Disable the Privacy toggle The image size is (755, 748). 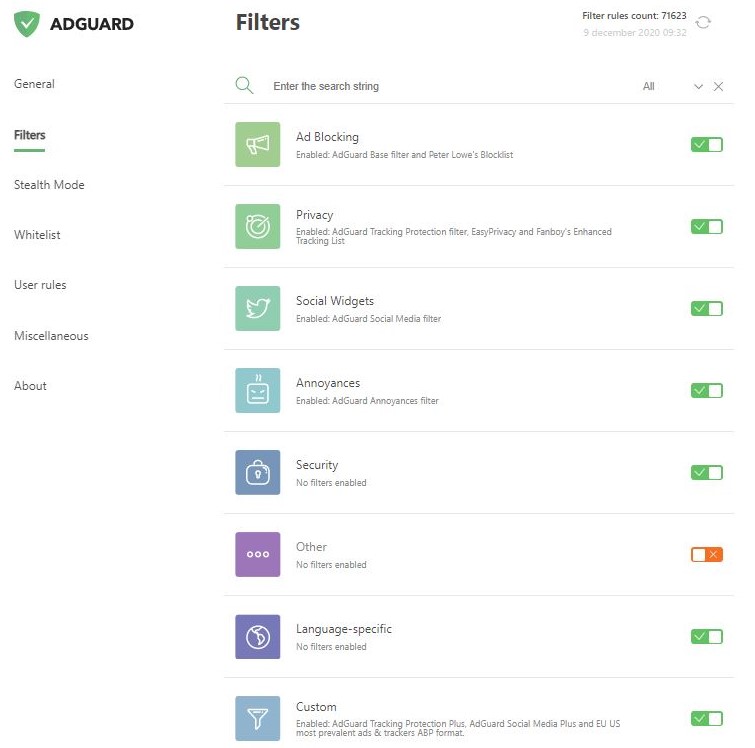pyautogui.click(x=707, y=226)
